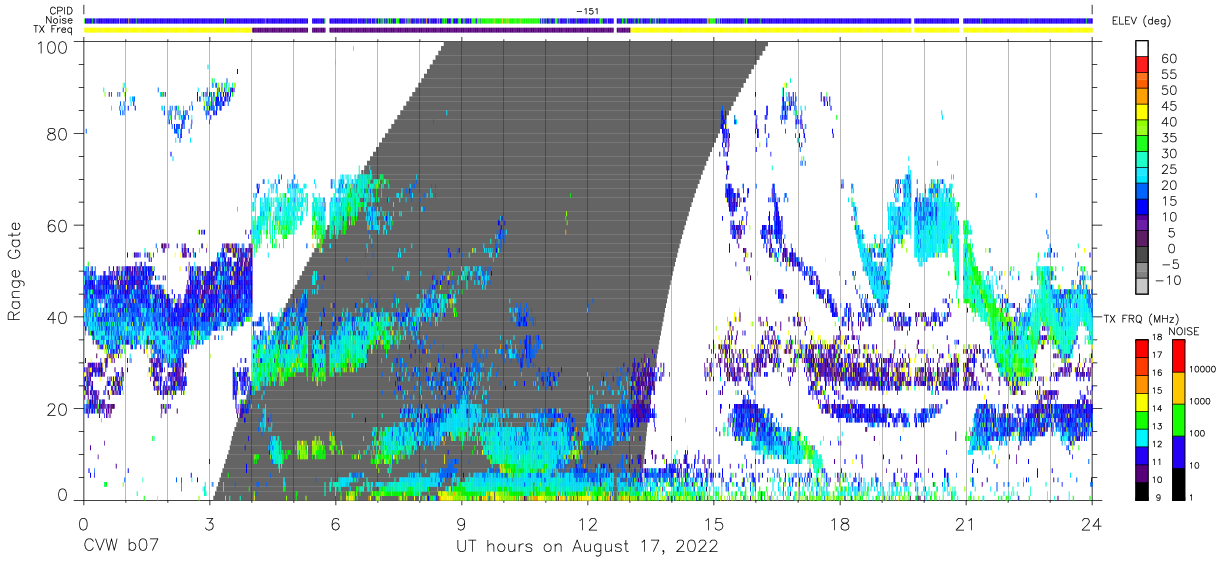Image resolution: width=1228 pixels, height=567 pixels.
Task: Click the '55' label on elevation colorbar
Action: click(x=1168, y=75)
